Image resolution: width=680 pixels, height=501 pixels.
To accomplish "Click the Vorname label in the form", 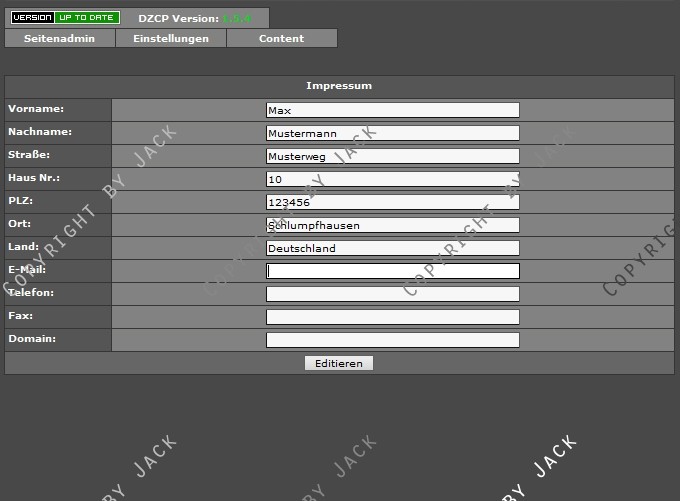I will 36,108.
